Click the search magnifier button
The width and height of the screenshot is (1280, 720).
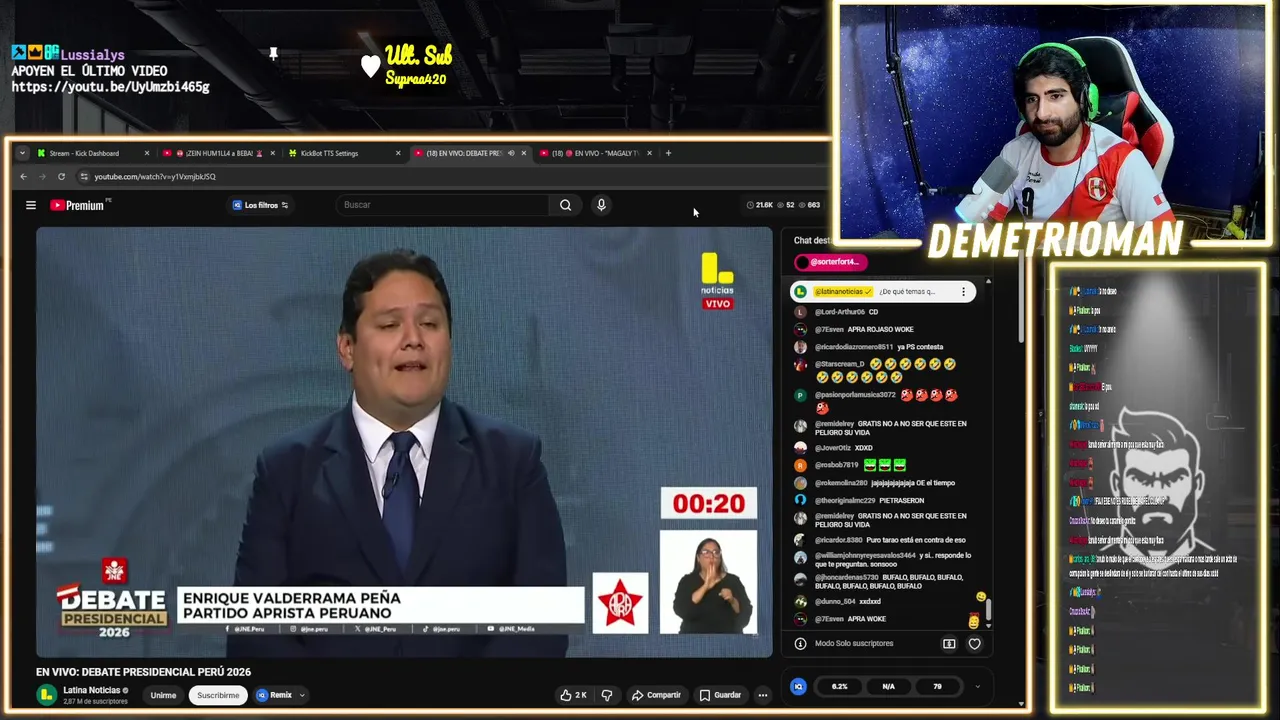[x=565, y=205]
